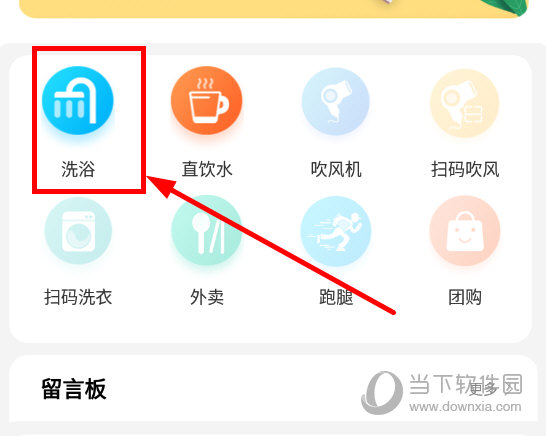Screen dimensions: 546x436
Task: Click the 直饮水 text label
Action: 207,169
